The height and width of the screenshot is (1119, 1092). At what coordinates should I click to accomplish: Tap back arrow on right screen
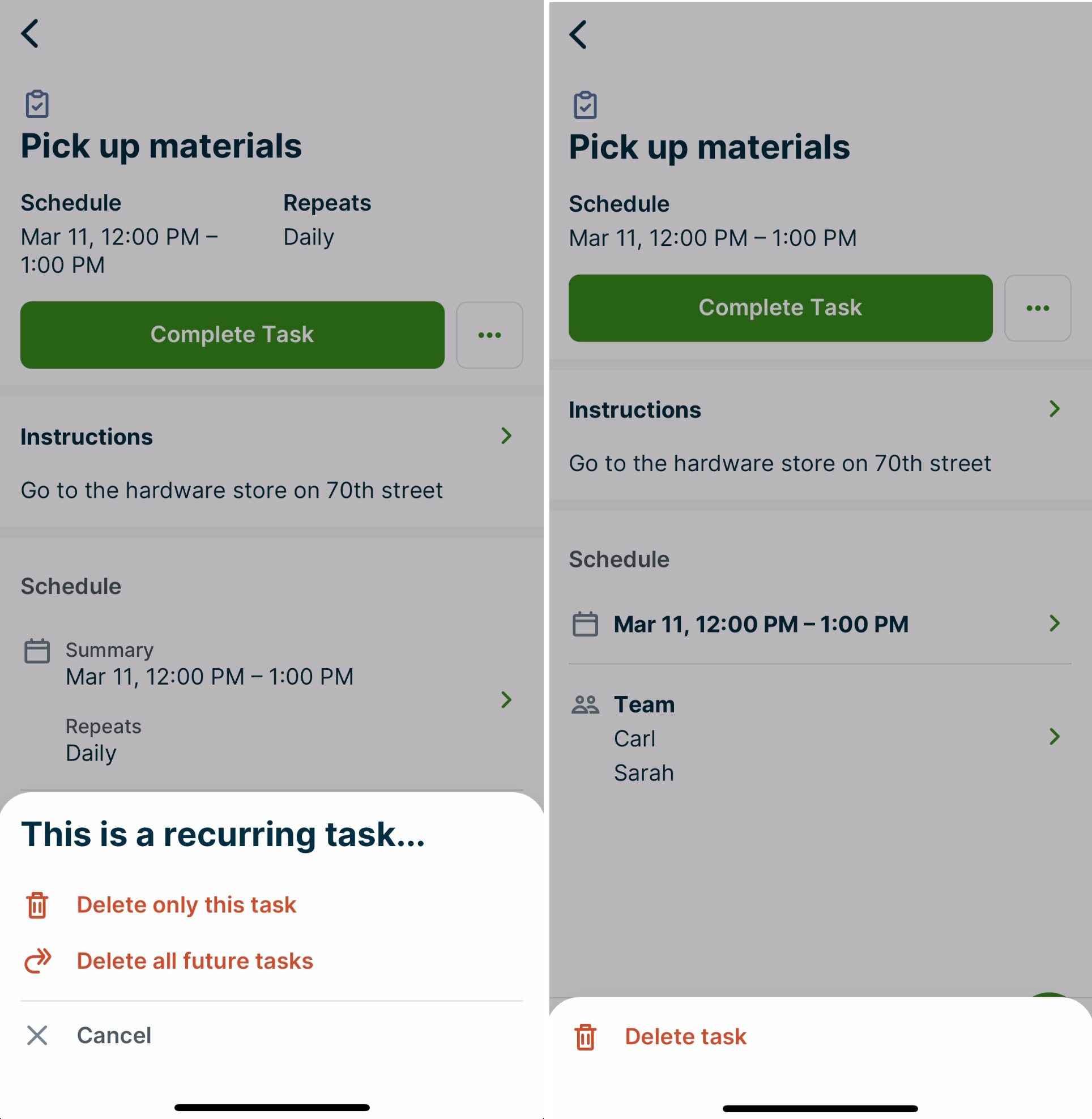[x=578, y=35]
